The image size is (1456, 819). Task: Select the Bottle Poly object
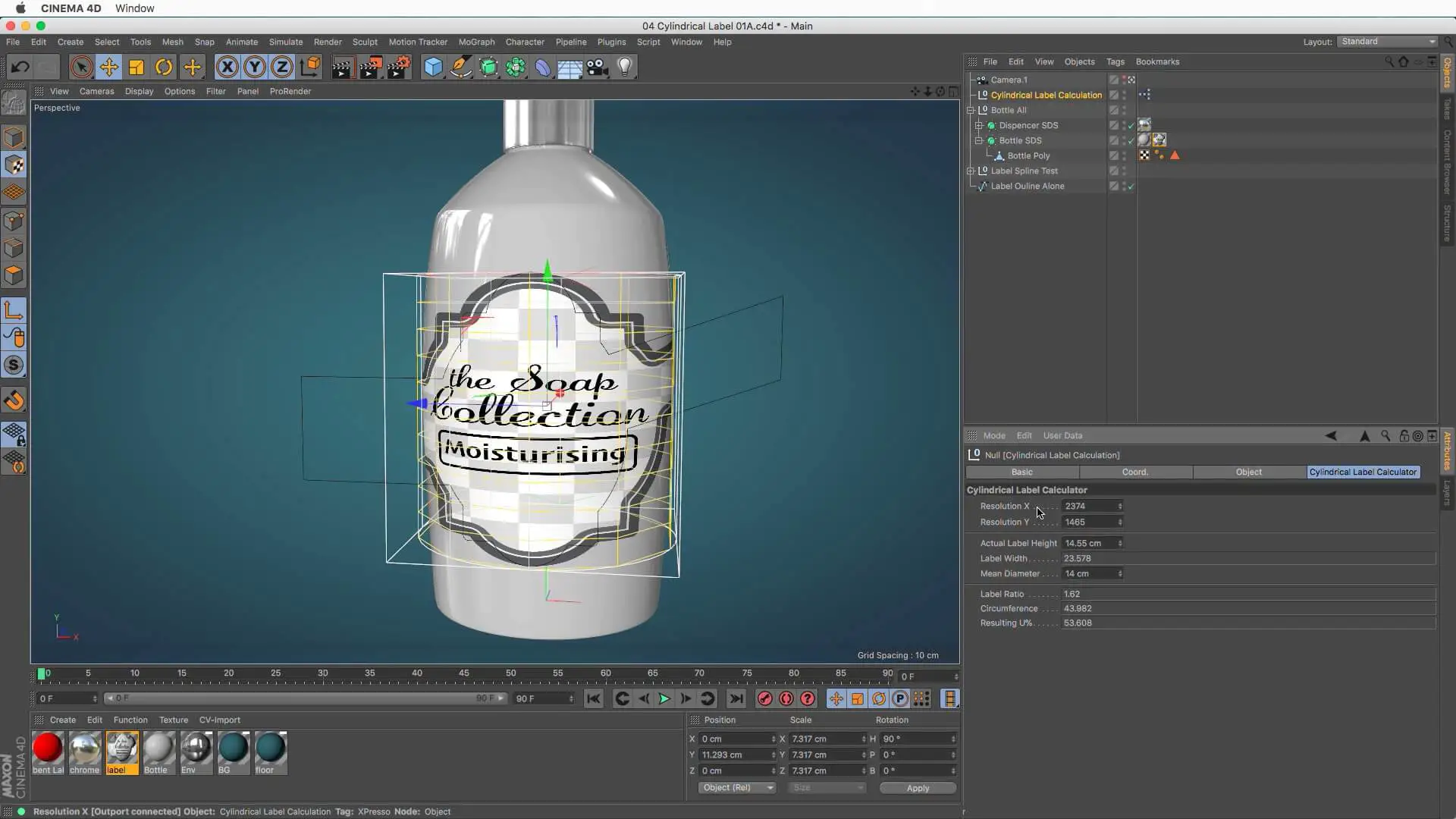pyautogui.click(x=1028, y=155)
